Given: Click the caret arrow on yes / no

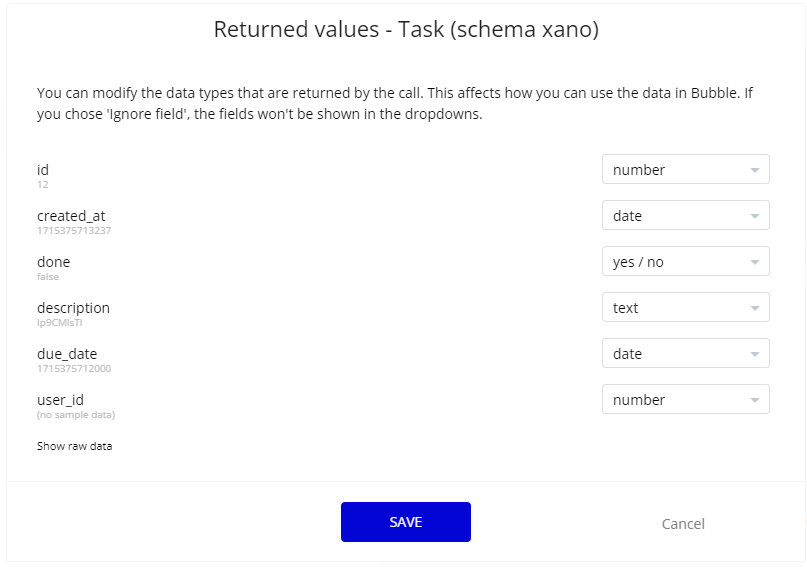Looking at the screenshot, I should click(755, 263).
